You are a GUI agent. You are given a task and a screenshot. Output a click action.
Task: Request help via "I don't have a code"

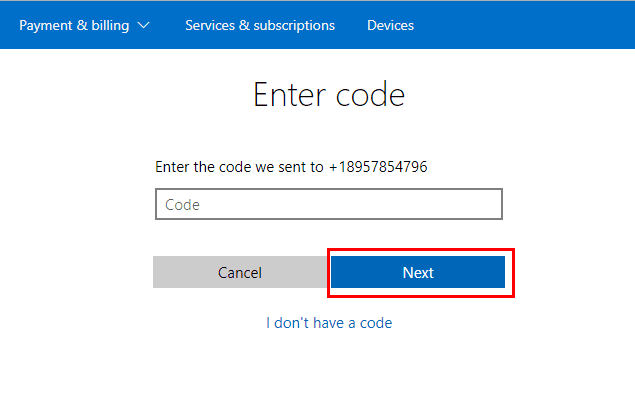click(329, 323)
